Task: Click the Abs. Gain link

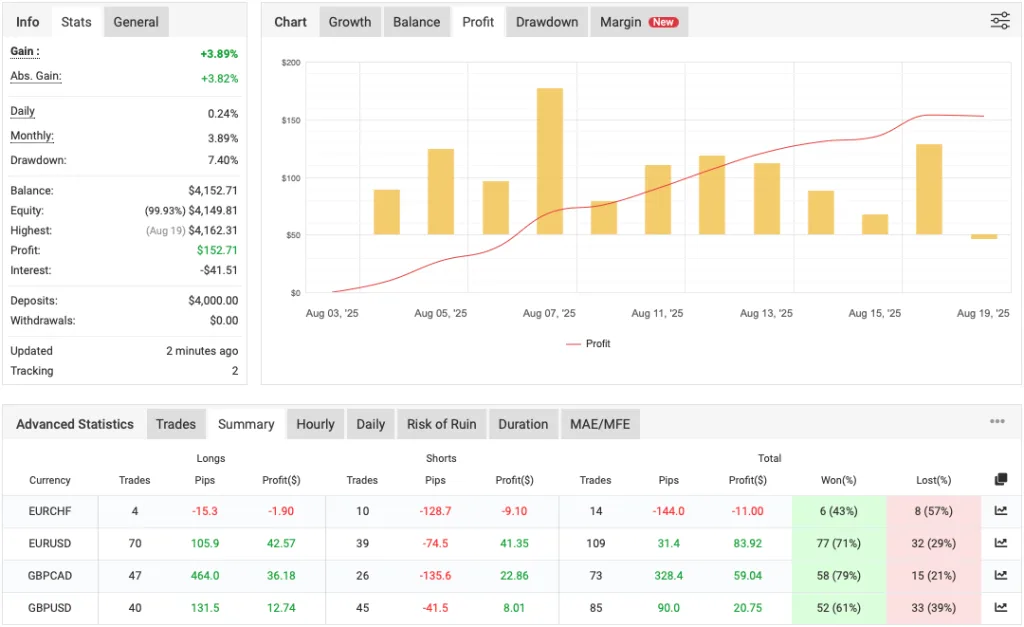Action: [38, 76]
